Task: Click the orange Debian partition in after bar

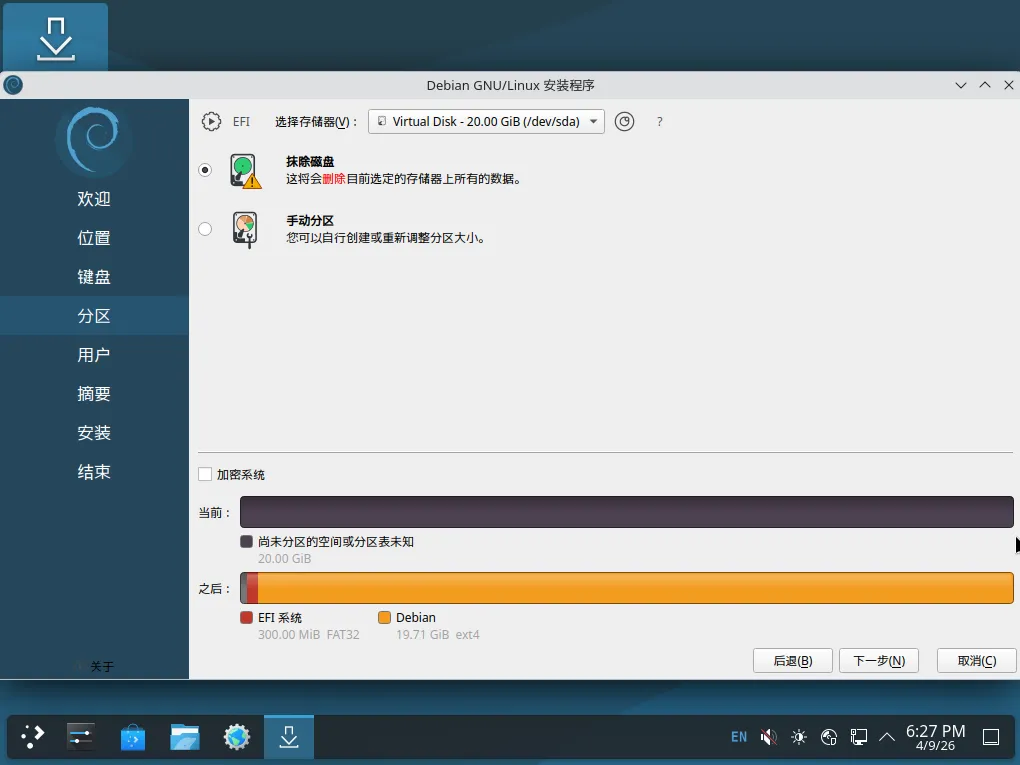Action: pyautogui.click(x=636, y=588)
